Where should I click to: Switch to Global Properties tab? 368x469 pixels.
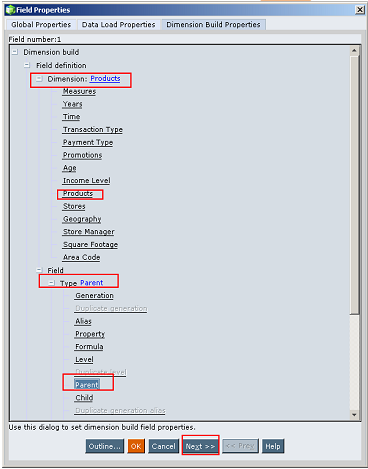pyautogui.click(x=41, y=25)
